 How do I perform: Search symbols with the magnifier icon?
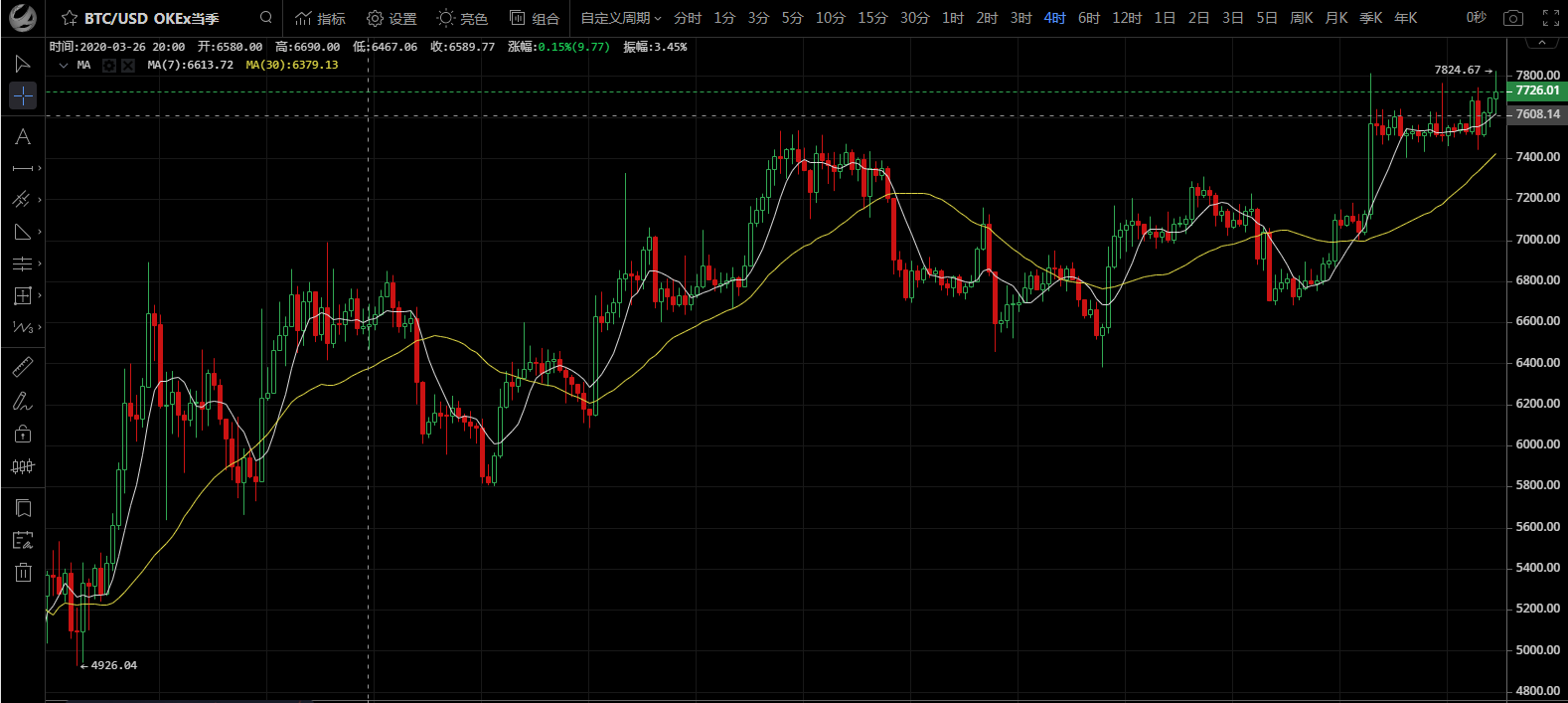pyautogui.click(x=266, y=18)
